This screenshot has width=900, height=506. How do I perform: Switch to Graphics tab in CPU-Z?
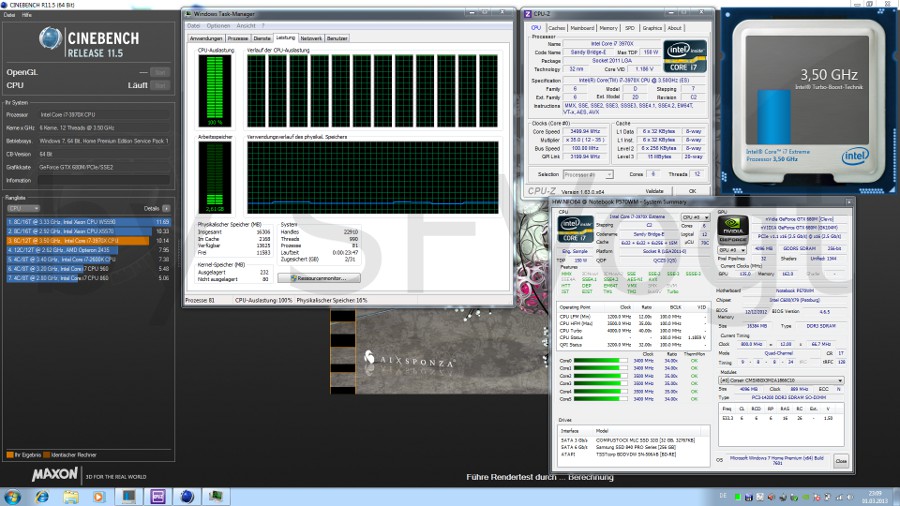tap(652, 28)
